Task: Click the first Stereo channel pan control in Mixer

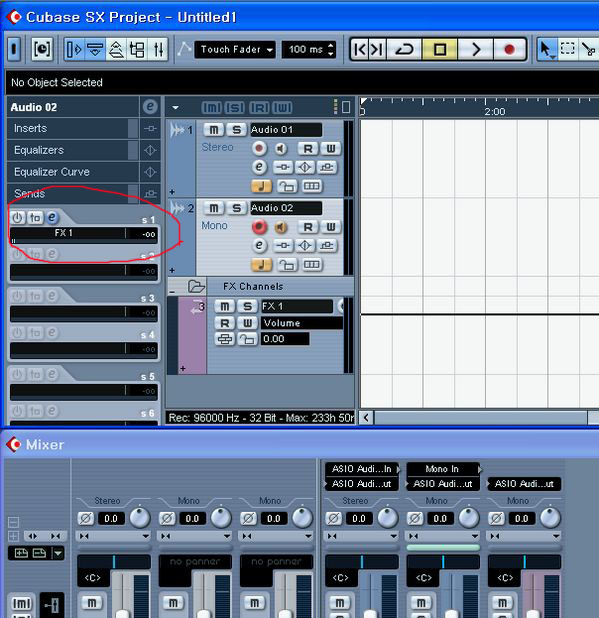Action: [114, 562]
